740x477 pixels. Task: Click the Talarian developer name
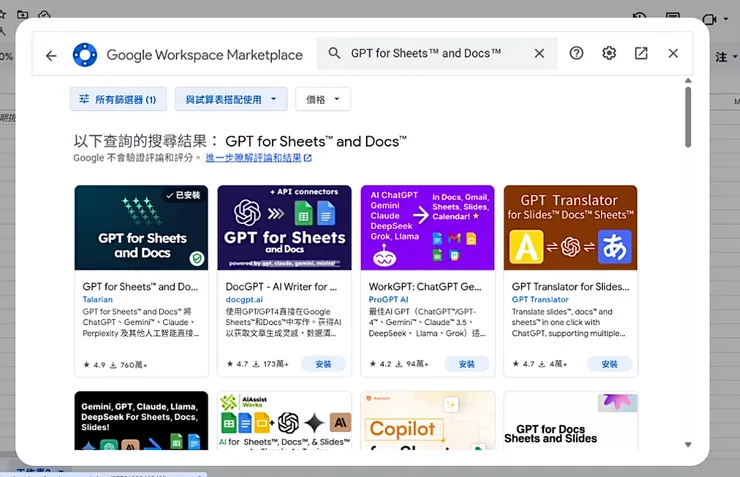click(98, 299)
